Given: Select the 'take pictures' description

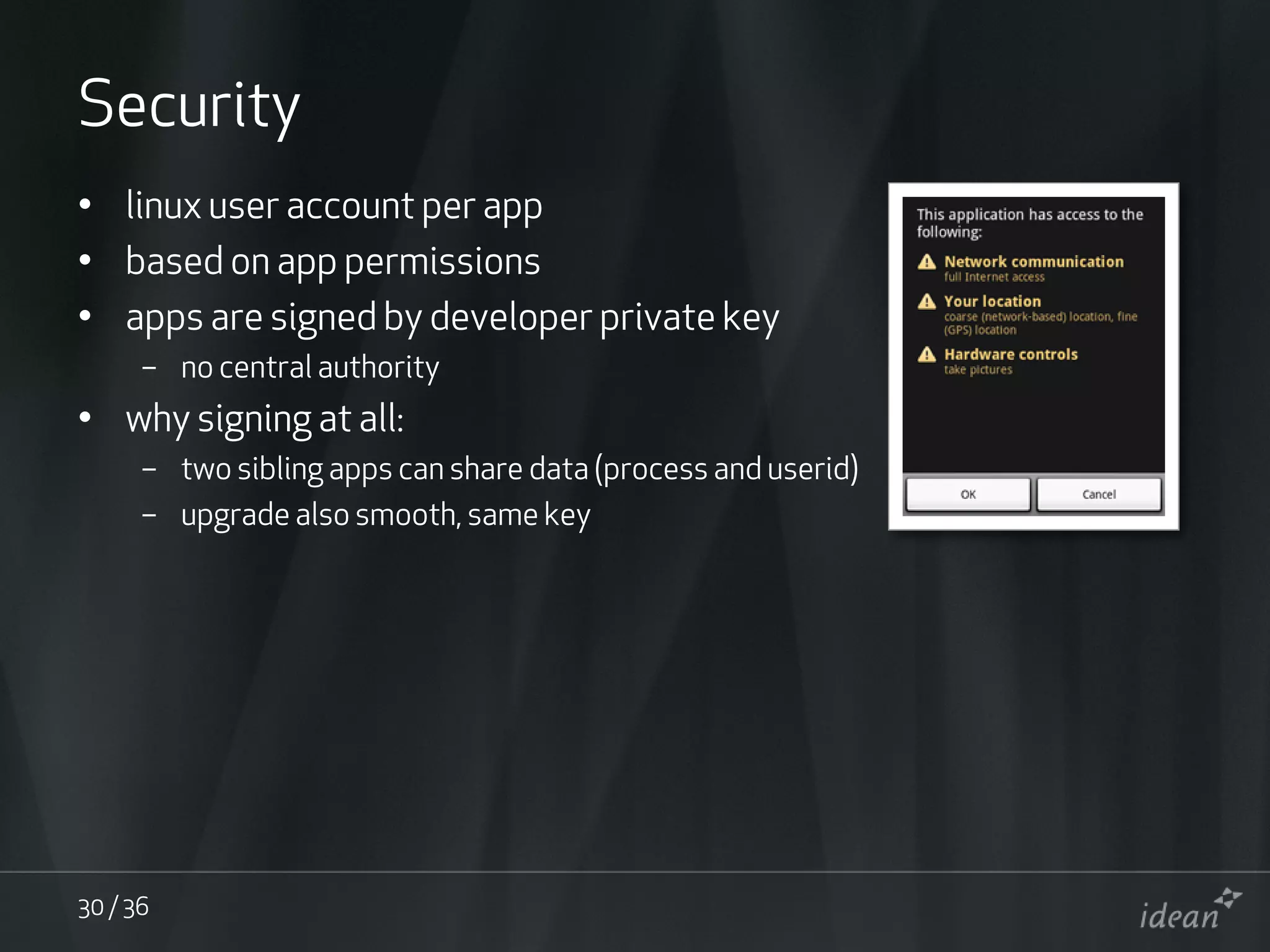Looking at the screenshot, I should point(978,370).
